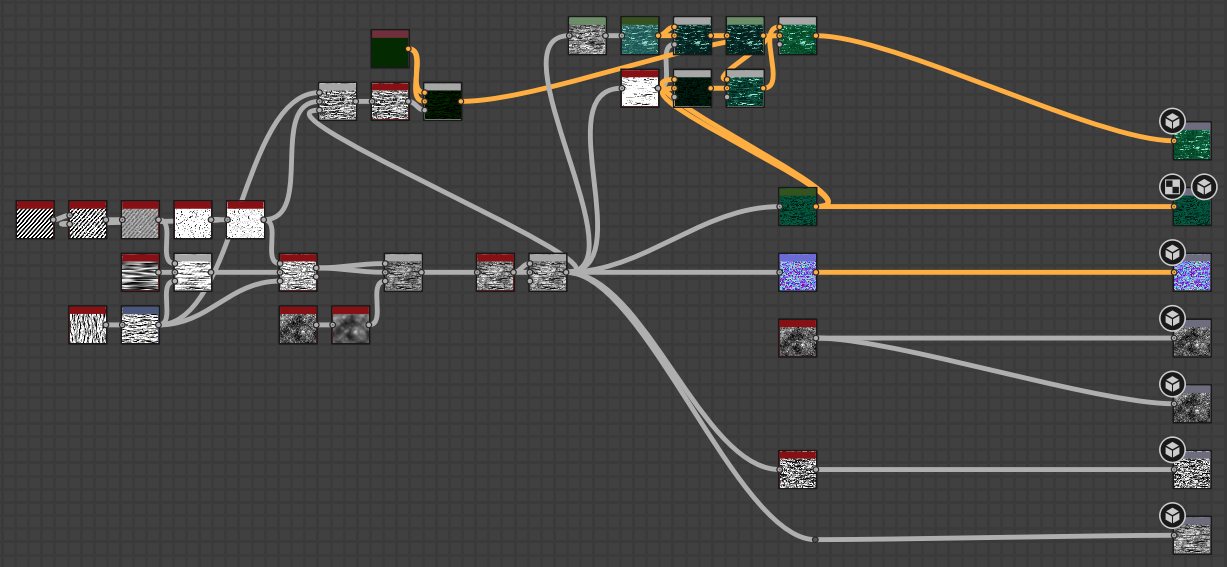Select the teal gradient-map node in the top row

point(639,36)
